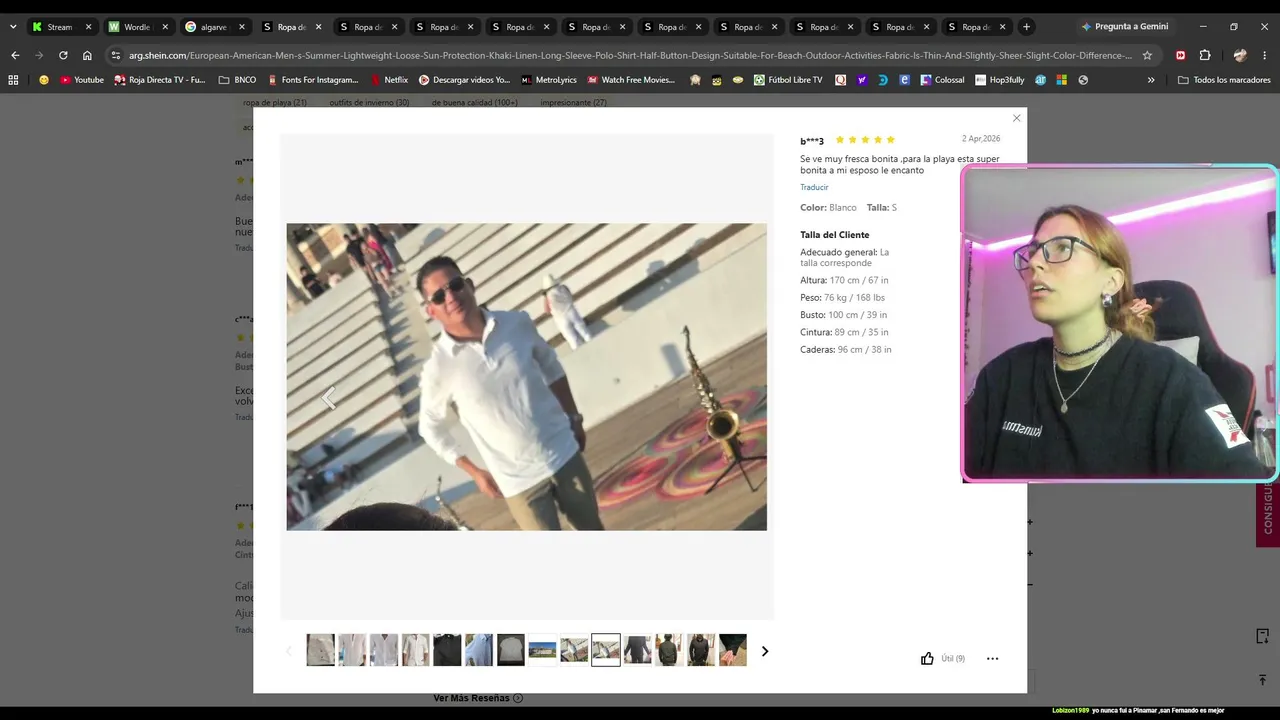The width and height of the screenshot is (1280, 720).
Task: Open the Microsoft logo bookmark
Action: click(1062, 80)
